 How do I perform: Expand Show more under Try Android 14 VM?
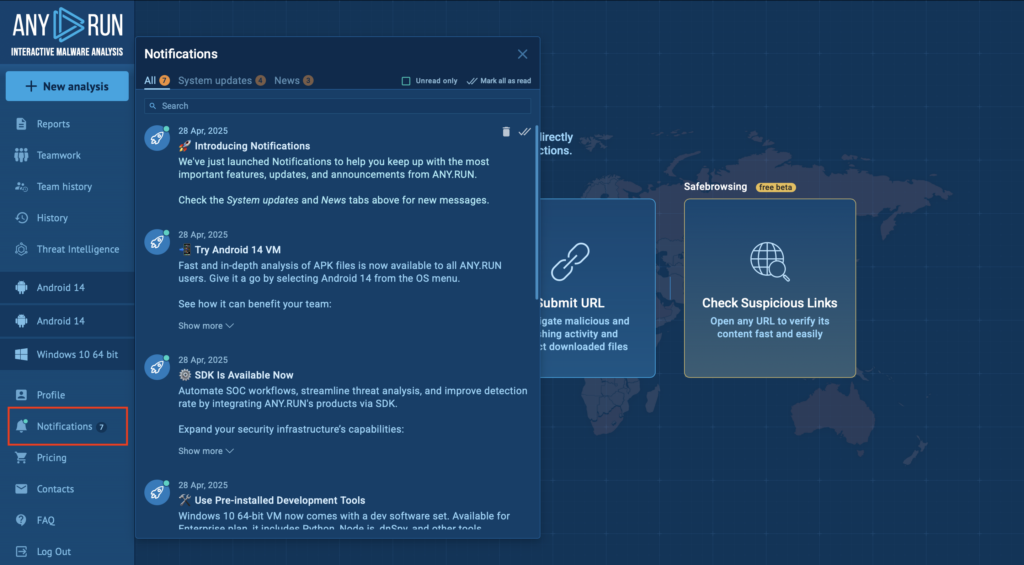(206, 326)
